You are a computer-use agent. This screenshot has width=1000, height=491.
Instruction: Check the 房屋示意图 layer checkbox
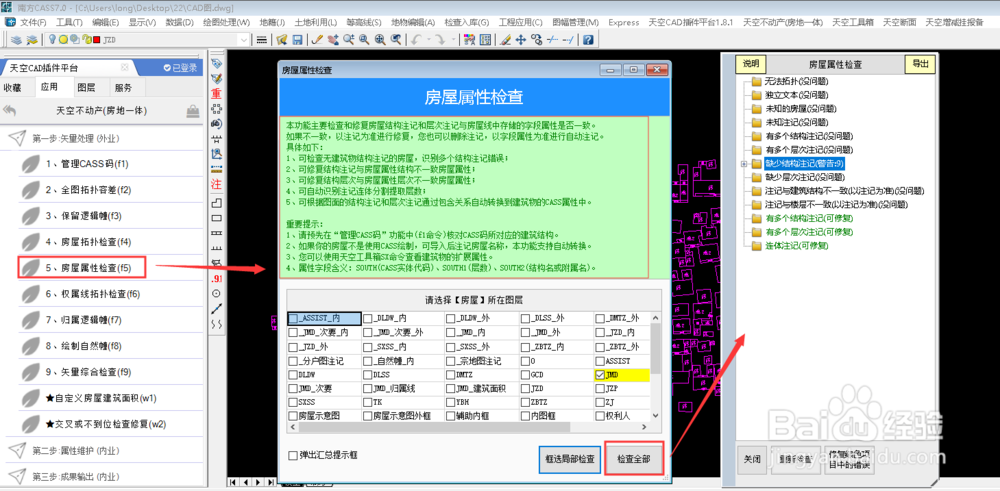point(293,416)
